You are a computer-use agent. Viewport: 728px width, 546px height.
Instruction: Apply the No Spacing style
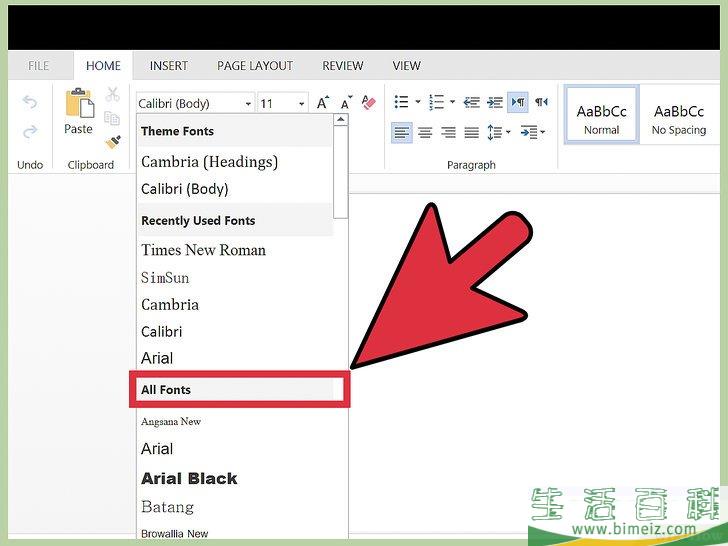point(679,115)
